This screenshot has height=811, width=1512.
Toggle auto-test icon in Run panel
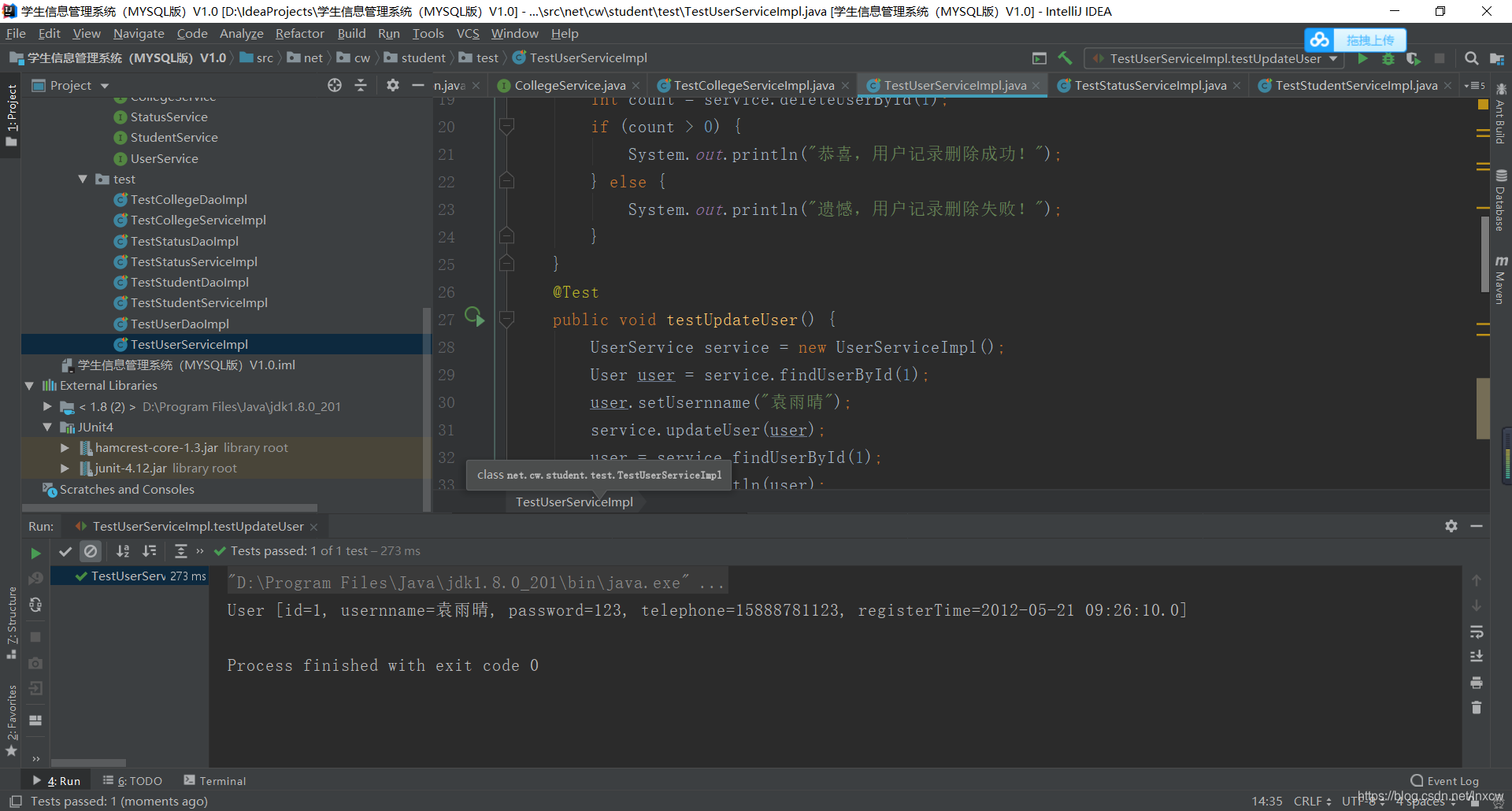(x=35, y=605)
